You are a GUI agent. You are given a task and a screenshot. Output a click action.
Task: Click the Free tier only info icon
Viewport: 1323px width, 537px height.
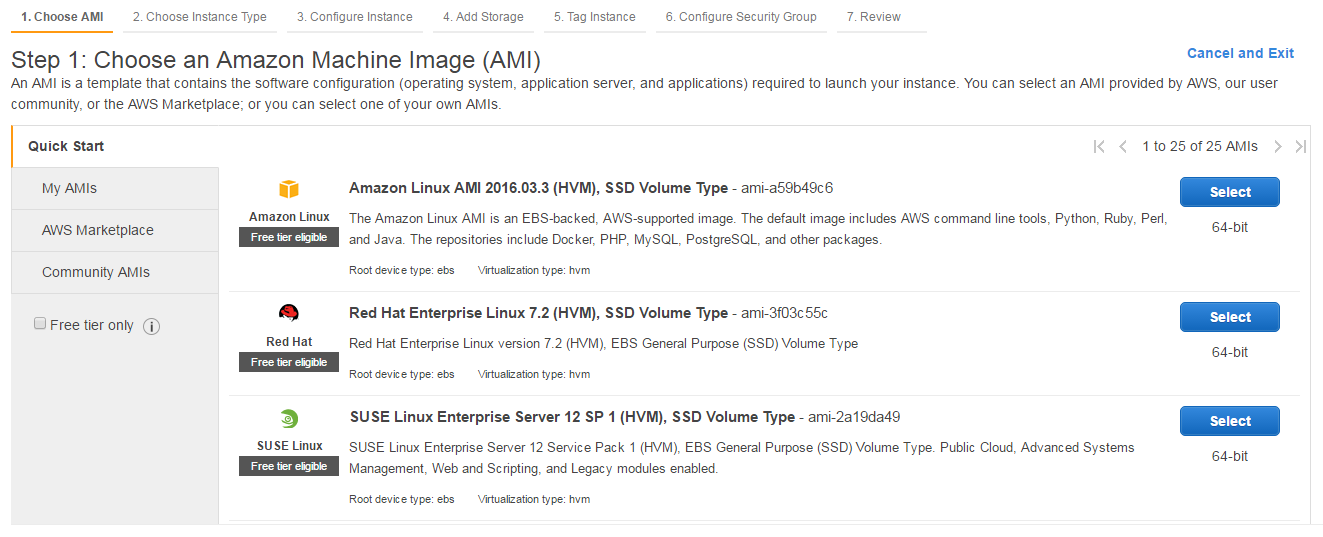tap(152, 326)
